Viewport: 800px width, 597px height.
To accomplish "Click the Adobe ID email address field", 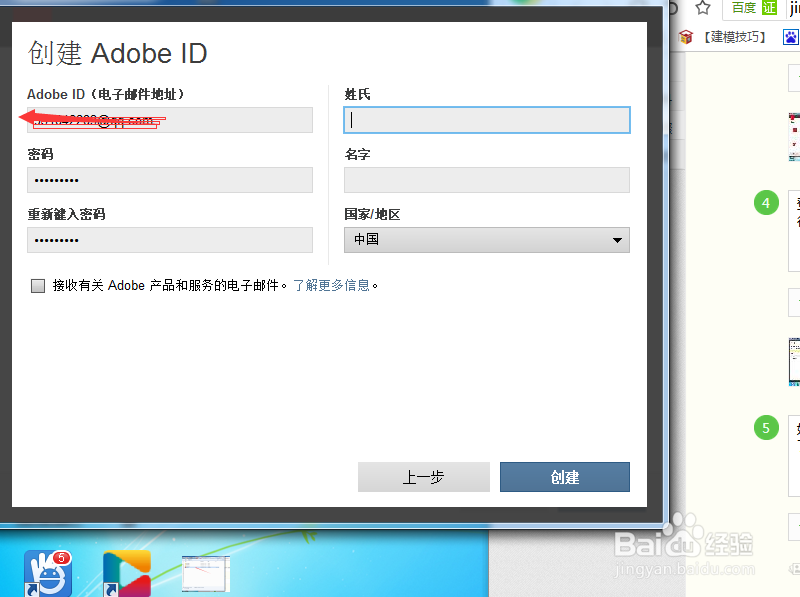I will (170, 120).
